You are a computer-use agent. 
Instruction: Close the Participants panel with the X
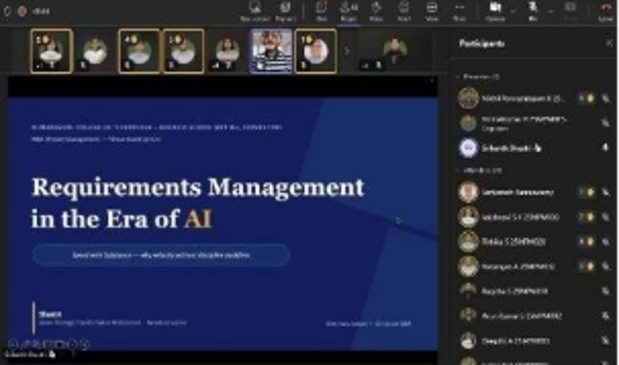pyautogui.click(x=610, y=43)
